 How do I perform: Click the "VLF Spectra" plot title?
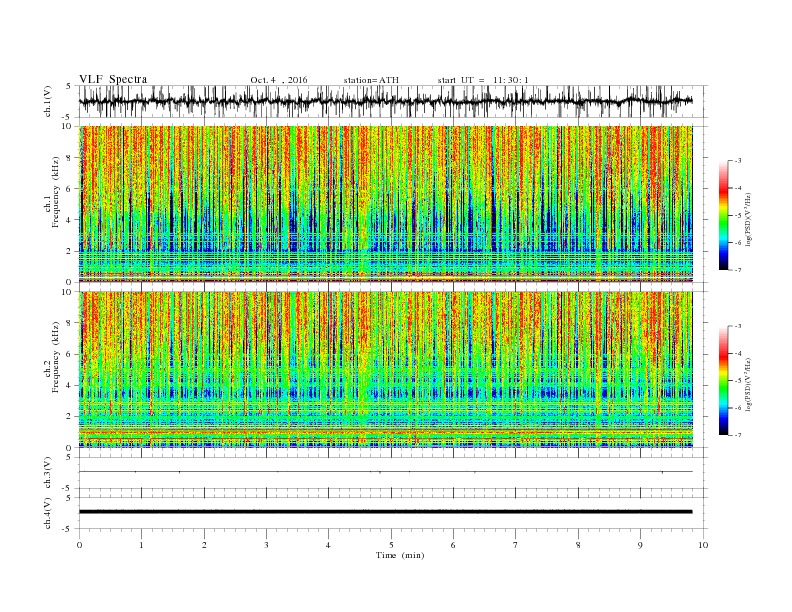[113, 79]
